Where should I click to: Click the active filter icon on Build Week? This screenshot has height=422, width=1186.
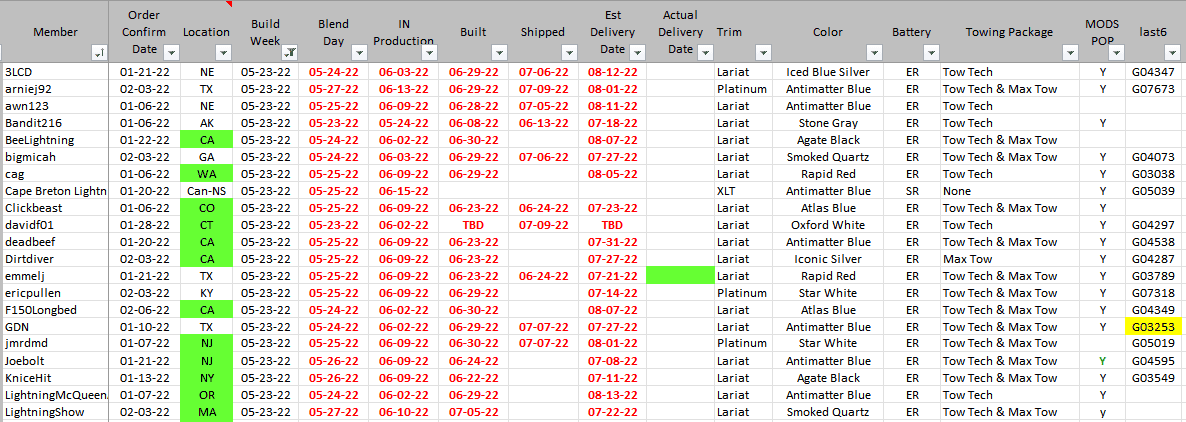289,52
